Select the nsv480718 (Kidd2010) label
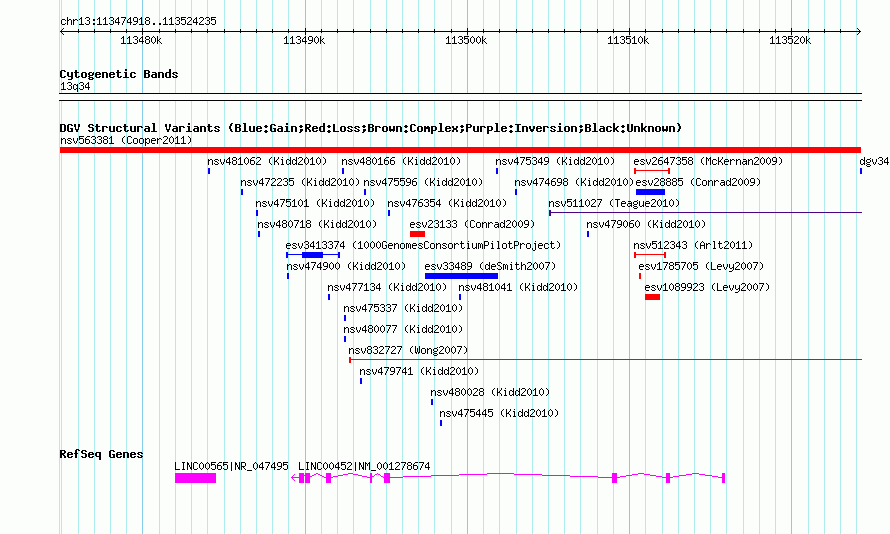The width and height of the screenshot is (890, 534). [x=317, y=224]
